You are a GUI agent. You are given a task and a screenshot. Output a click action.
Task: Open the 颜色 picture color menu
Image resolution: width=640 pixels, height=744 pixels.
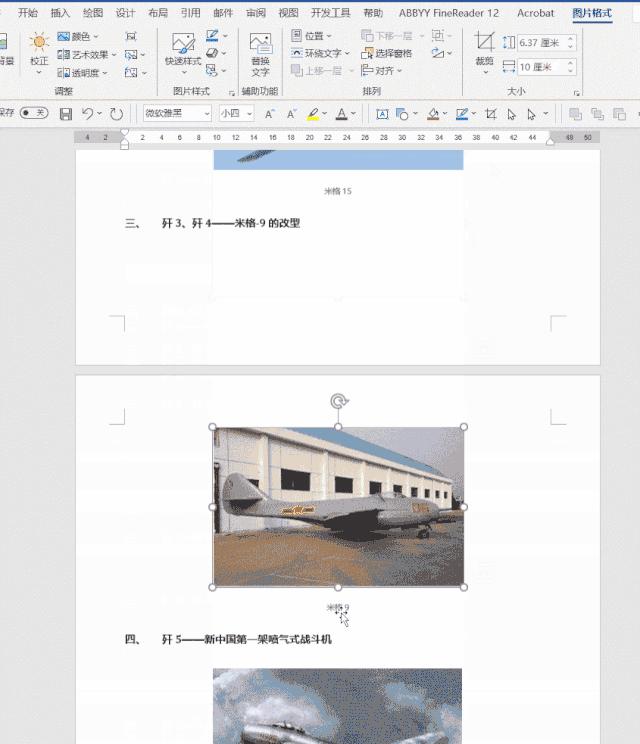78,37
